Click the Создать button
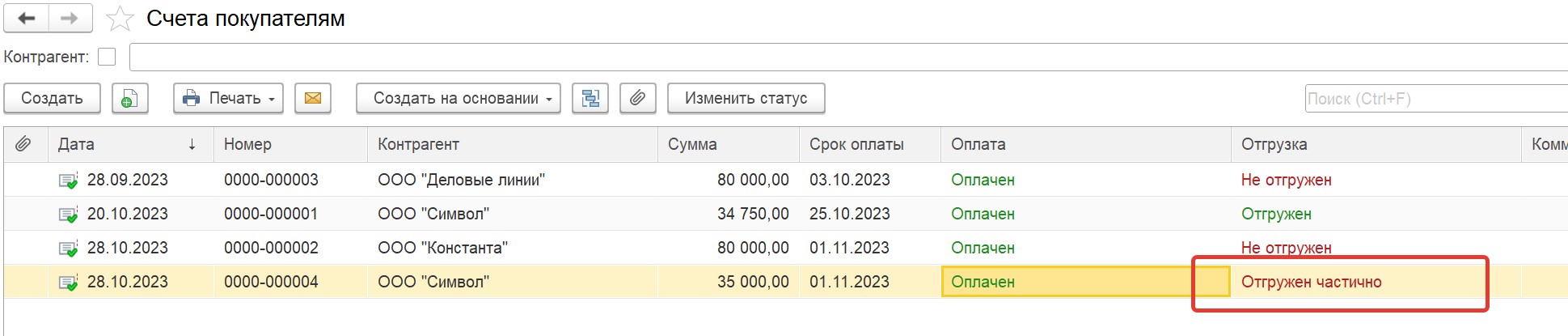This screenshot has height=336, width=1568. [x=52, y=99]
